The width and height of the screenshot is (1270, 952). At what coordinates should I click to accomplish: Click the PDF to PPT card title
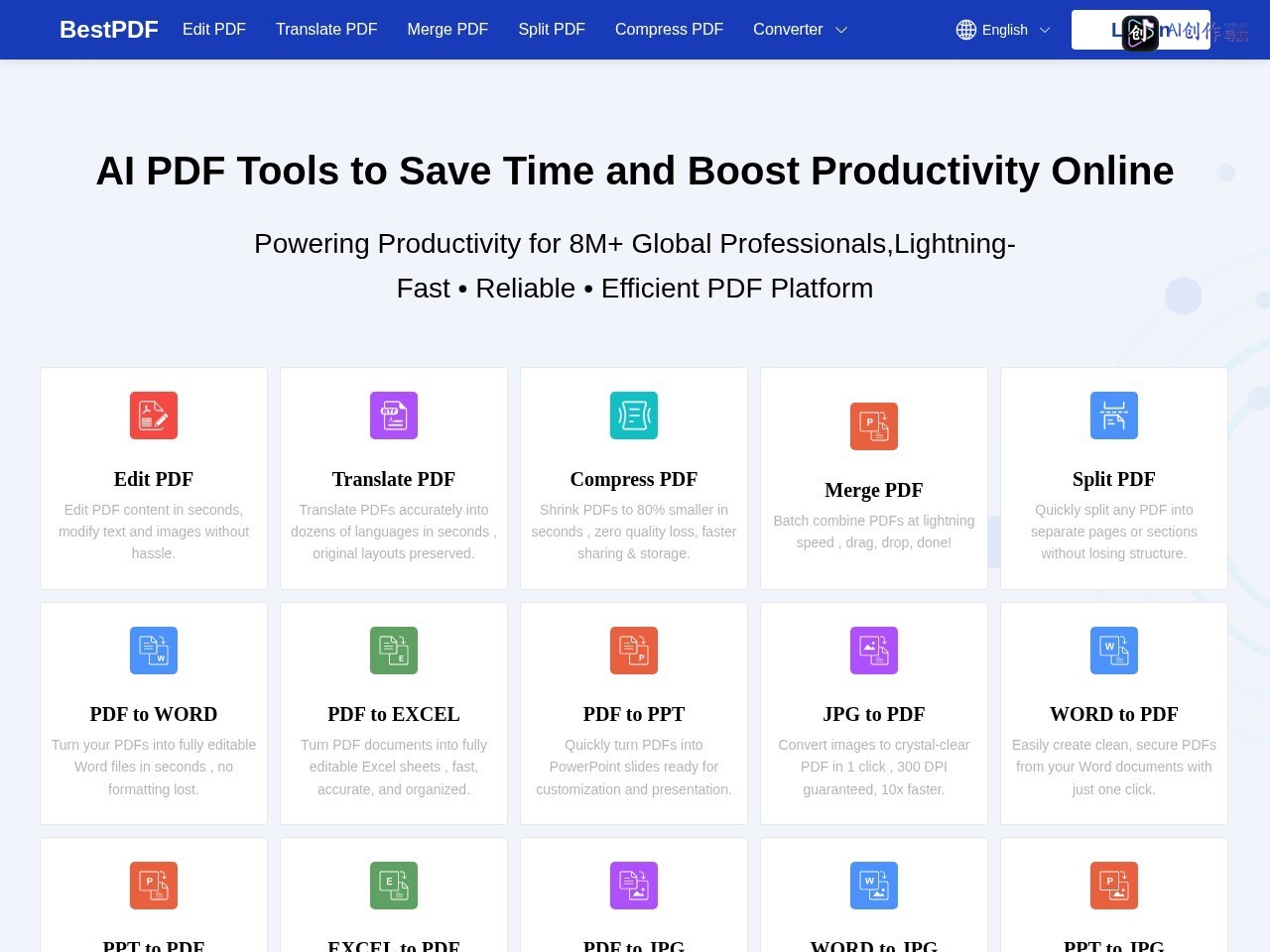[634, 714]
